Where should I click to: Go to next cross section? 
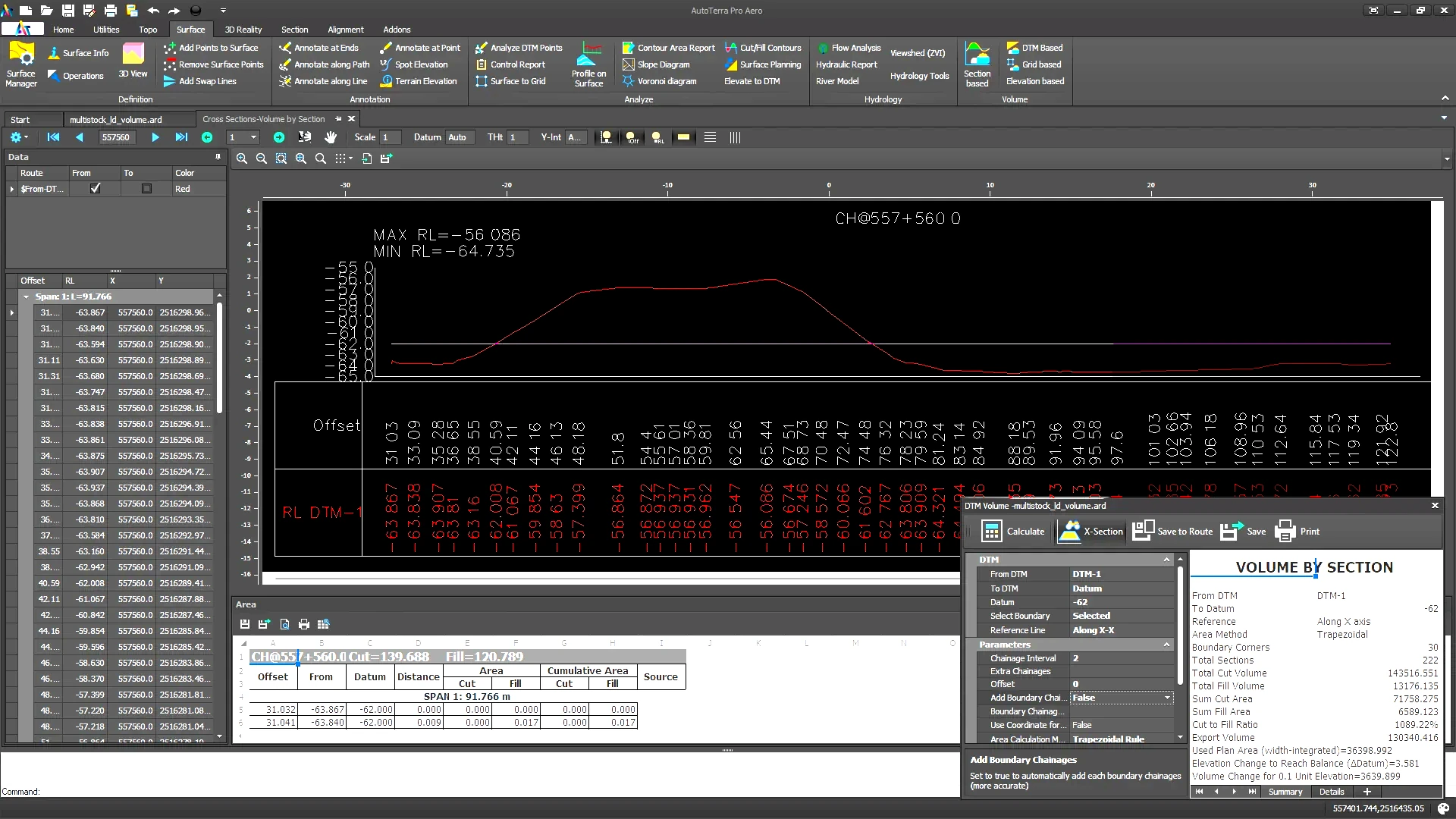click(x=155, y=137)
